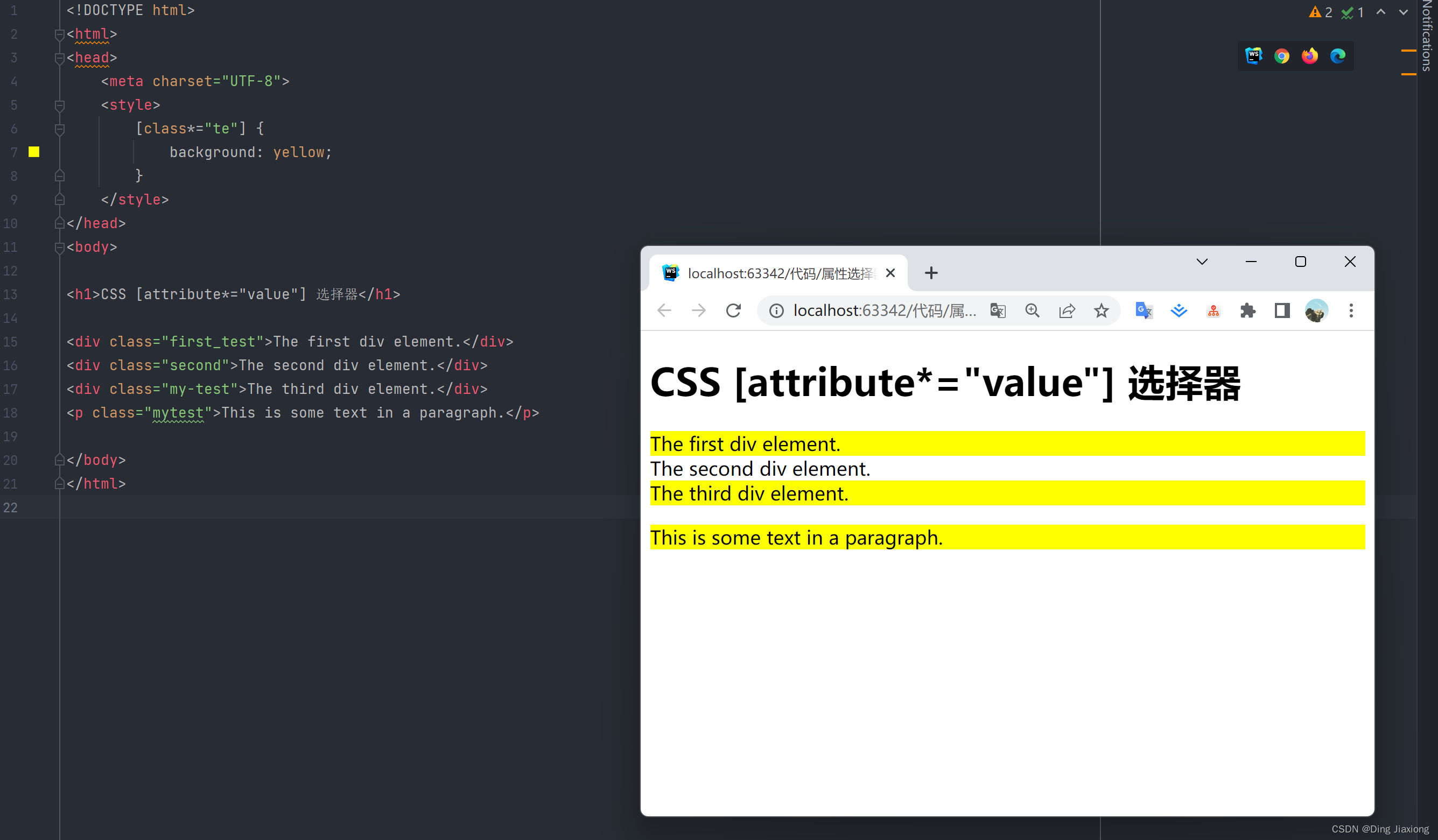Click line number 22 in the gutter
Screen dimensions: 1438x840
pos(10,507)
